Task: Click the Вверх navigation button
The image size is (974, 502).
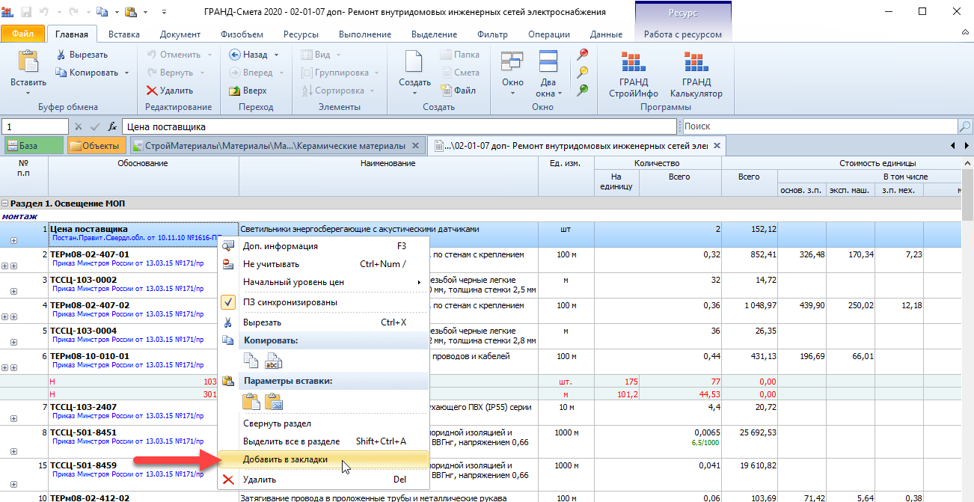Action: click(248, 90)
